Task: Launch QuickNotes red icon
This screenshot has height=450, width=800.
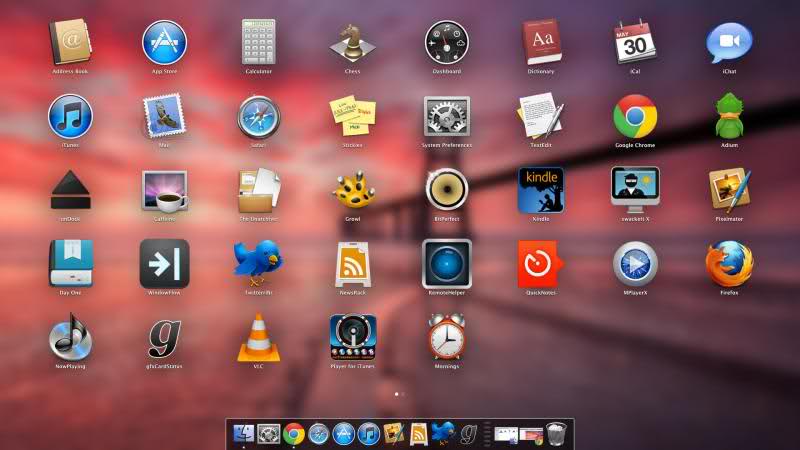Action: pos(541,264)
